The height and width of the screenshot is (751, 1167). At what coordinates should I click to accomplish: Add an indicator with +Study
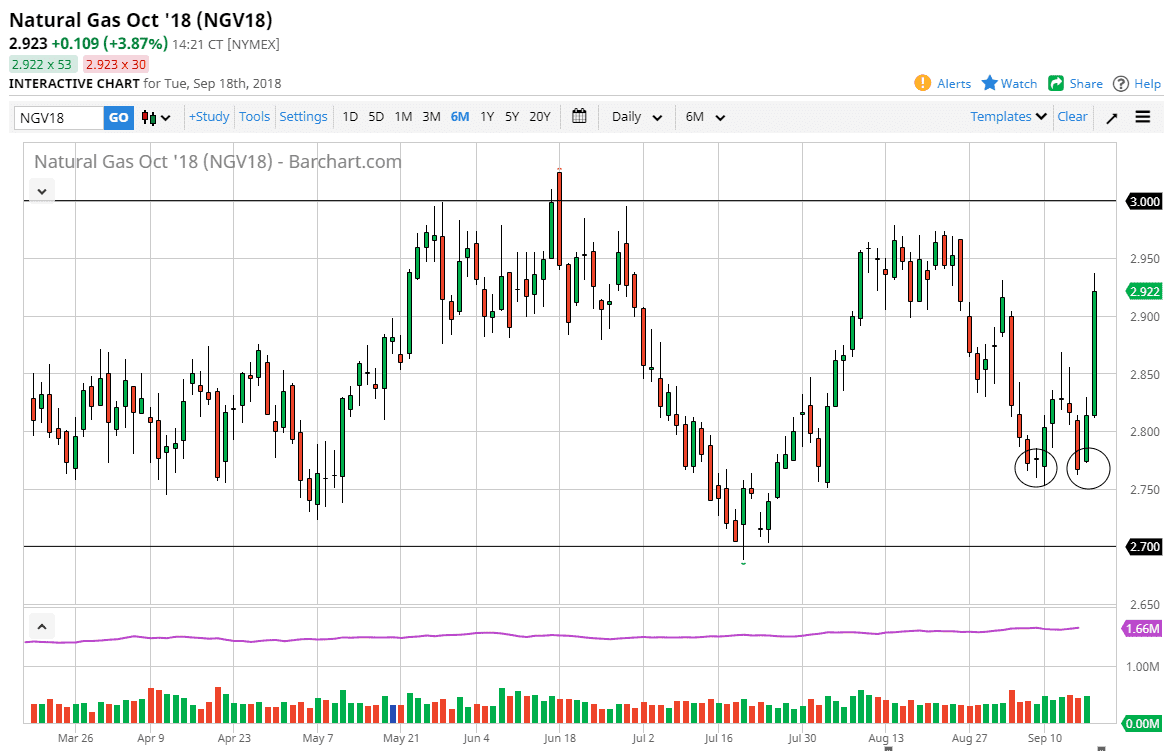(x=208, y=117)
